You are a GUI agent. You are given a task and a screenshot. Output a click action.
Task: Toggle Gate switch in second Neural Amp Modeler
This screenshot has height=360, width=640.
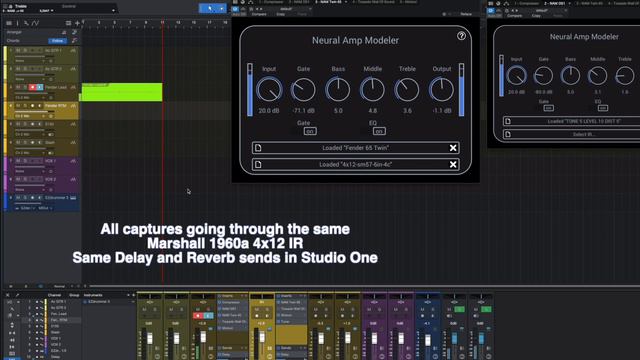[x=549, y=108]
